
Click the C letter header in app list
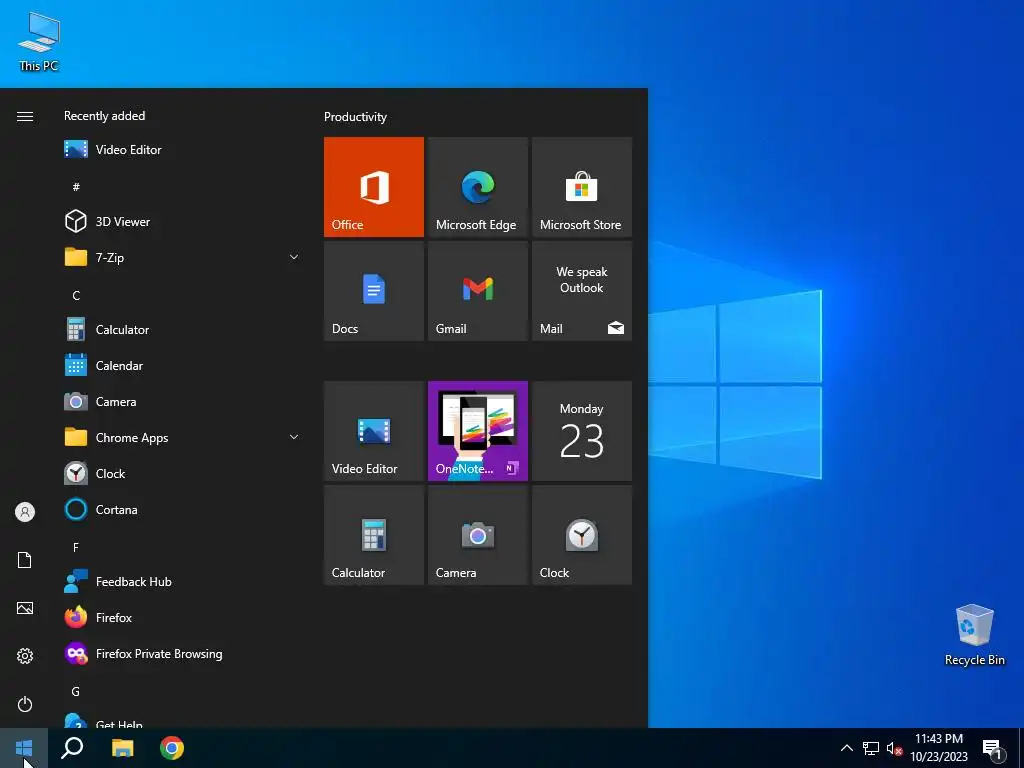pos(76,295)
